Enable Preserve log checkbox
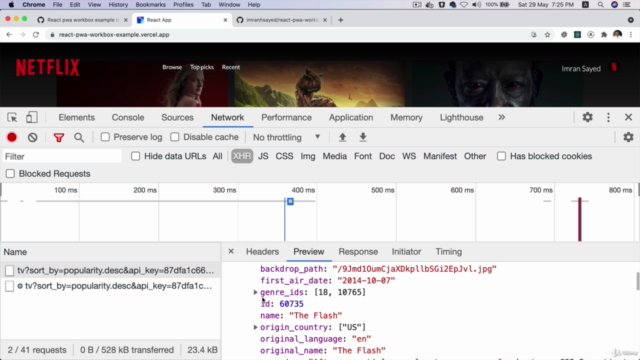 pos(105,137)
